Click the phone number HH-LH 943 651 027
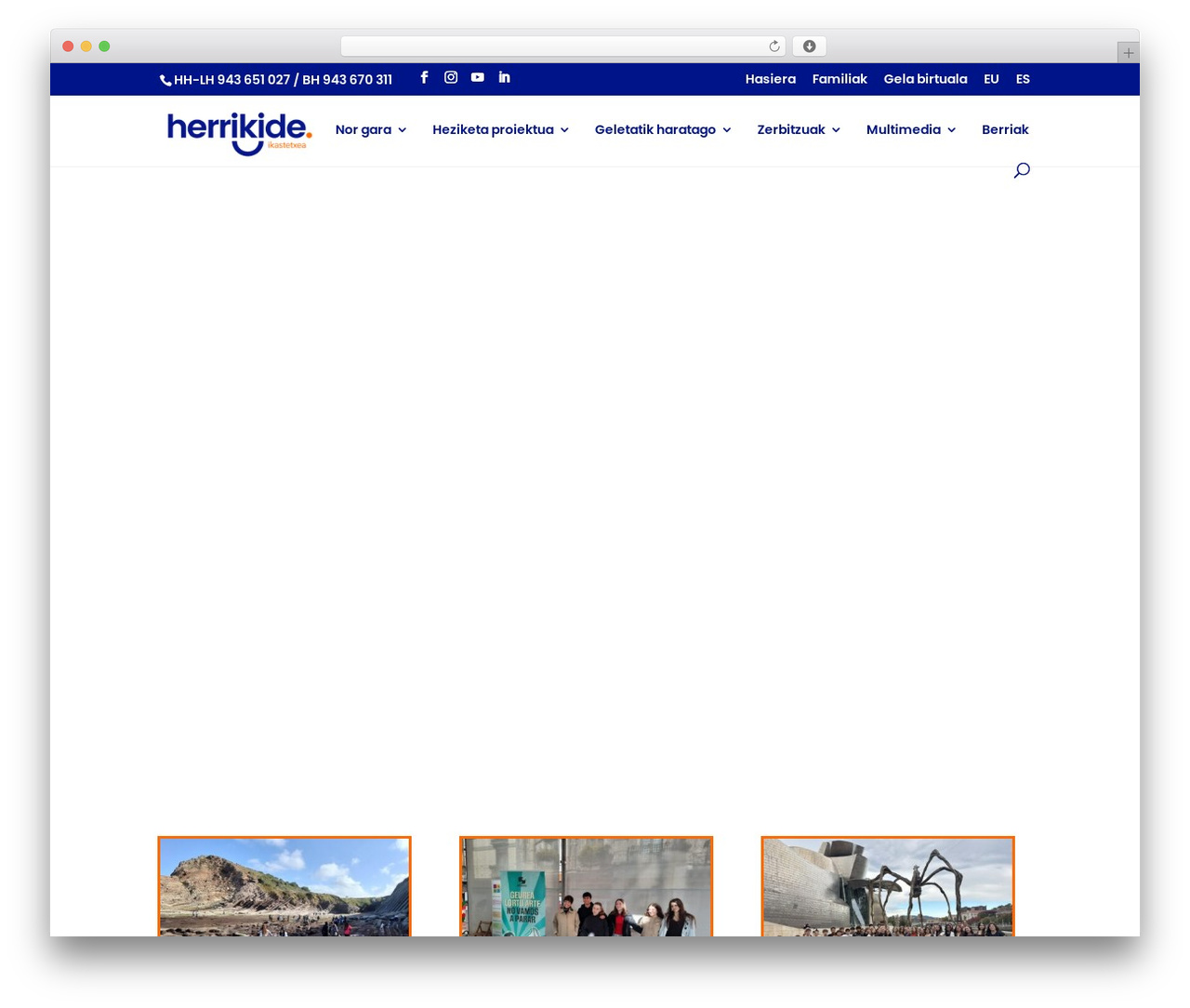 pos(231,80)
